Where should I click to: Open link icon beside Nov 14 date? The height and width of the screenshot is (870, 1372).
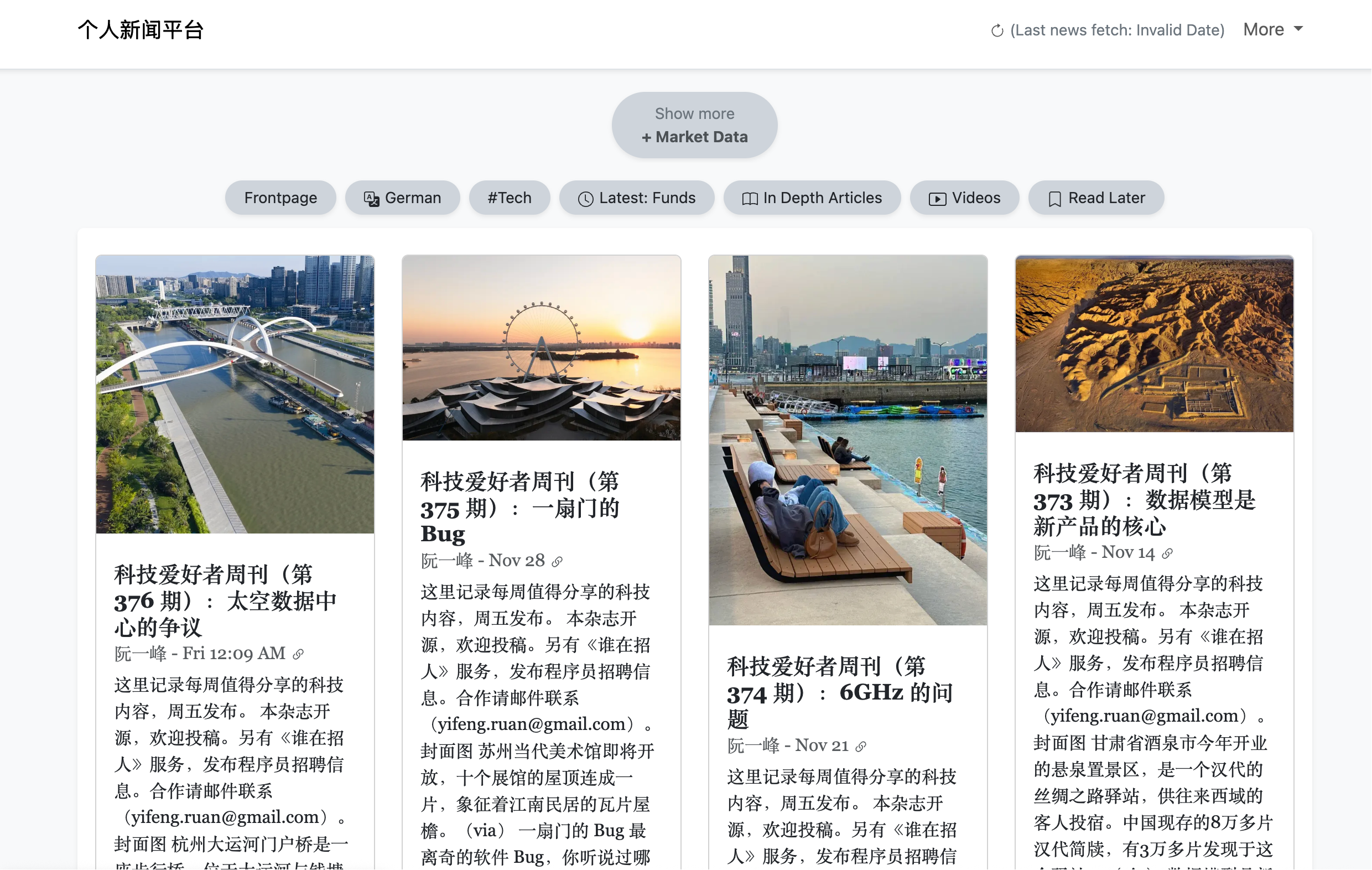[x=1167, y=553]
